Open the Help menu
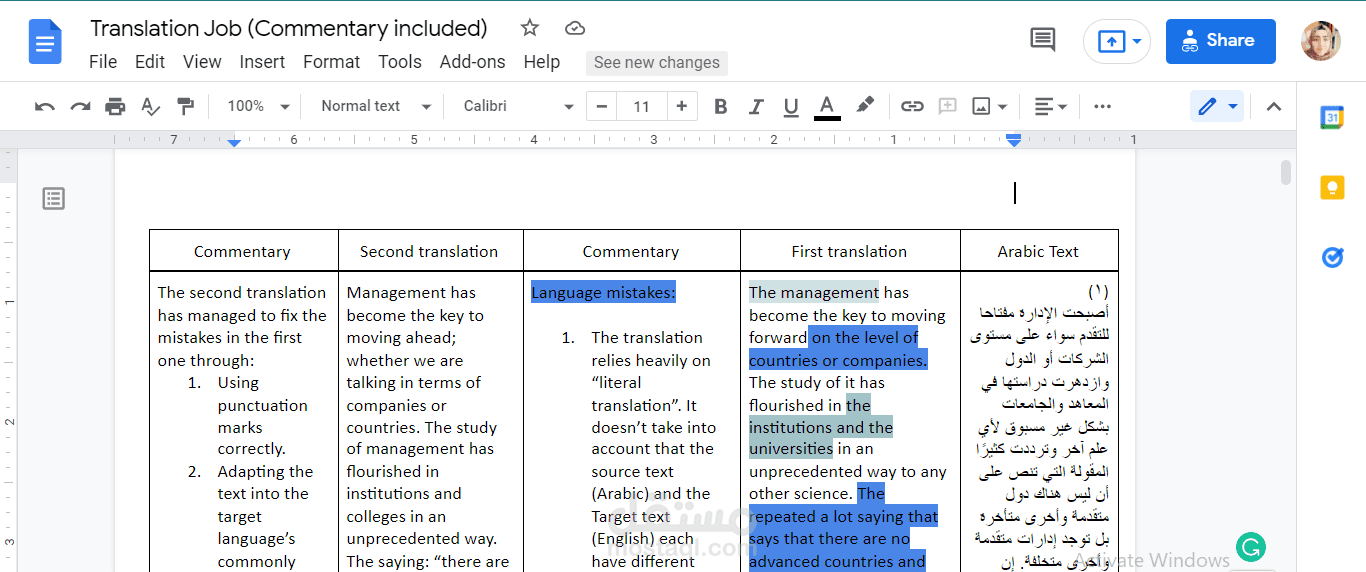 [542, 62]
